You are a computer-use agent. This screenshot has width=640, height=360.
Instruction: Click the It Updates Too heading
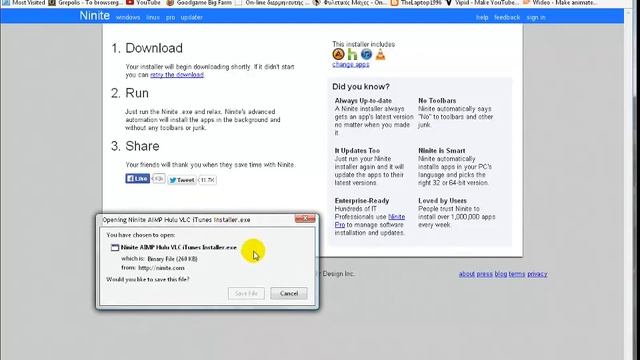click(x=357, y=151)
